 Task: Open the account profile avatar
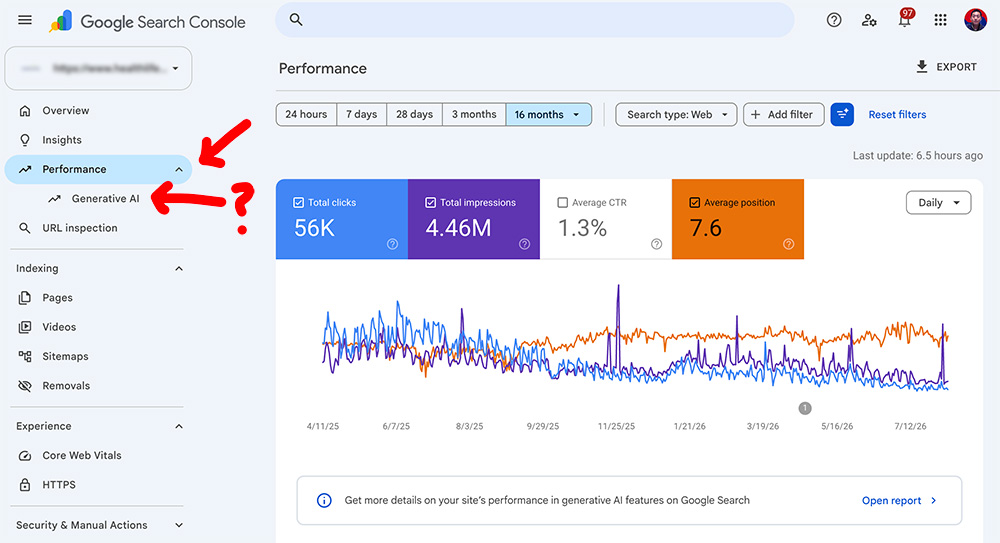click(x=975, y=20)
